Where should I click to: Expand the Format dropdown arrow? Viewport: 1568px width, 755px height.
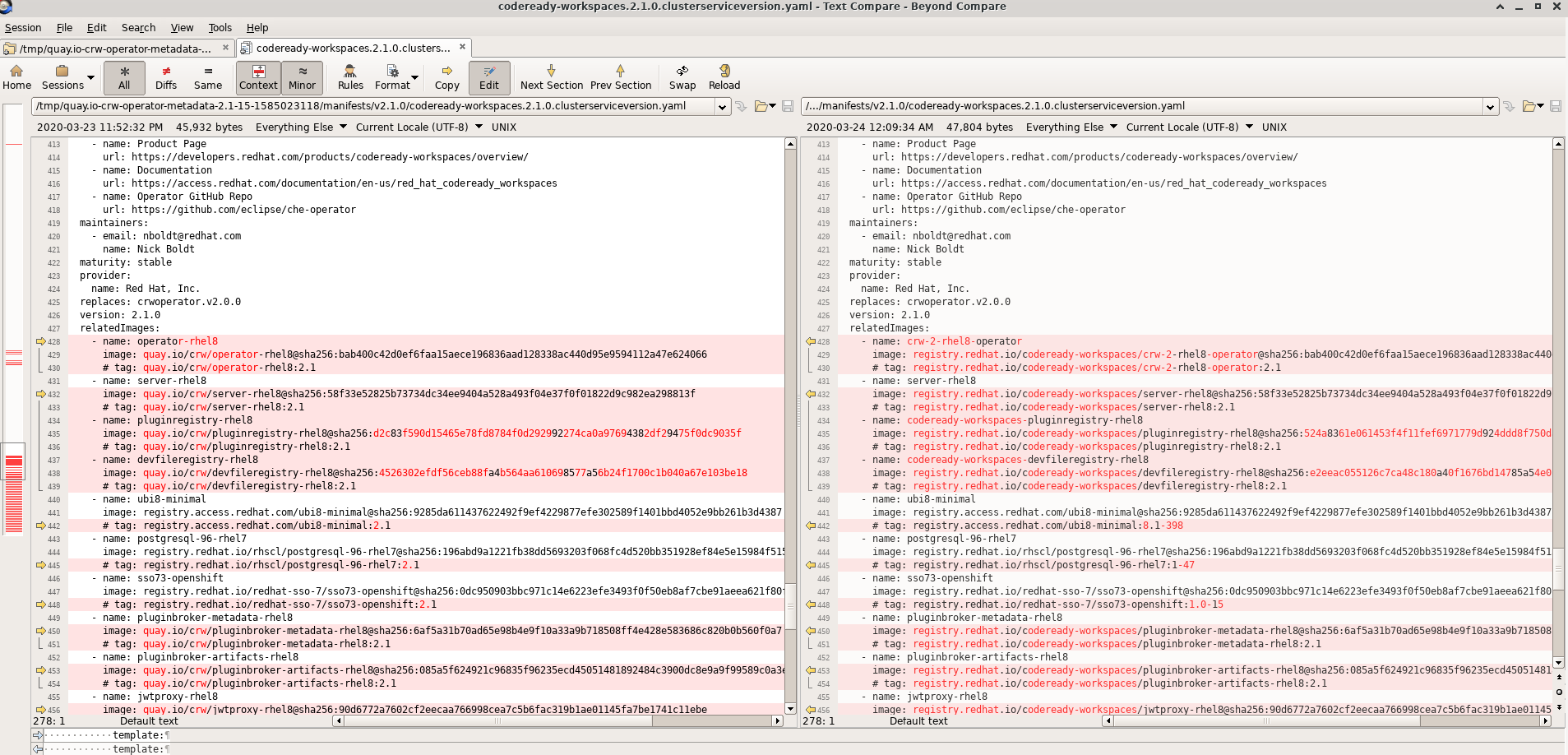click(415, 78)
